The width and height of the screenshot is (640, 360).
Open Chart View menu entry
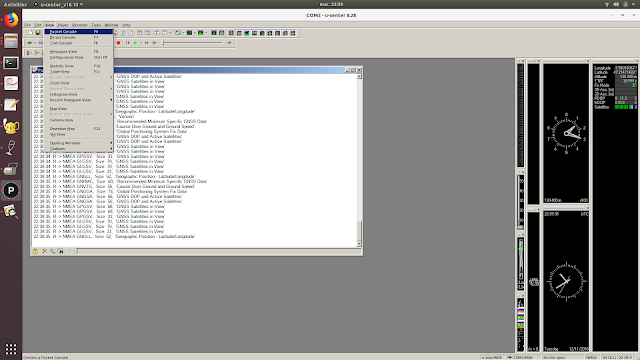(78, 83)
